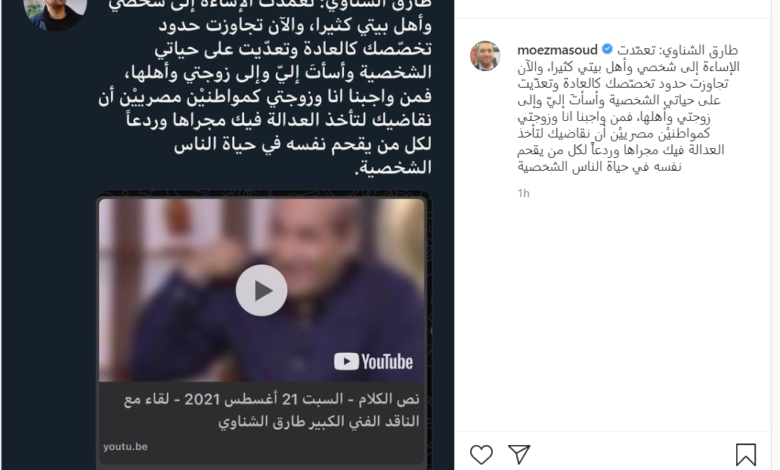Screen dimensions: 780x470
Task: Click the YouTube logo on the video
Action: click(373, 362)
